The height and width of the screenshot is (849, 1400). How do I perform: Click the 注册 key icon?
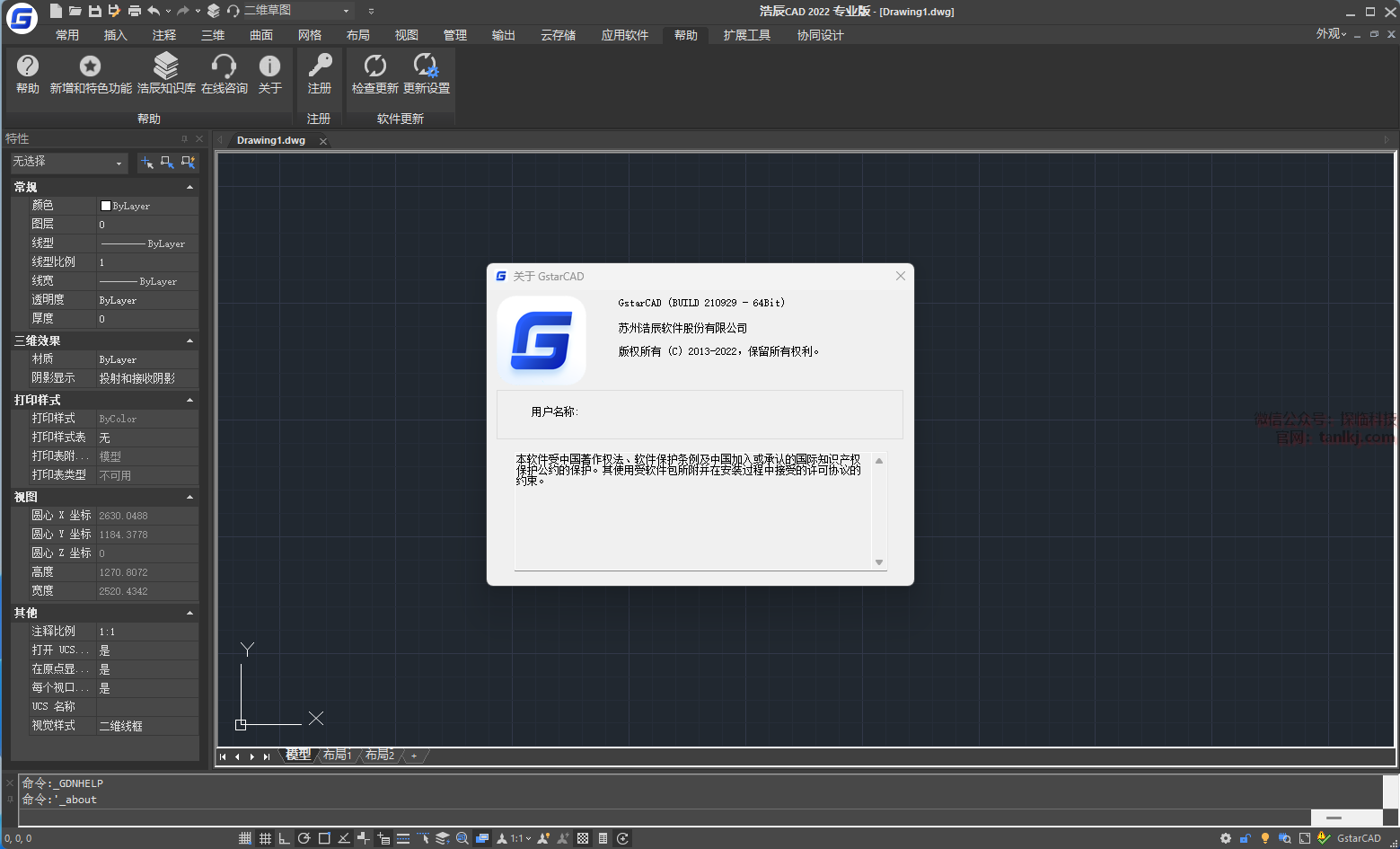click(x=320, y=66)
